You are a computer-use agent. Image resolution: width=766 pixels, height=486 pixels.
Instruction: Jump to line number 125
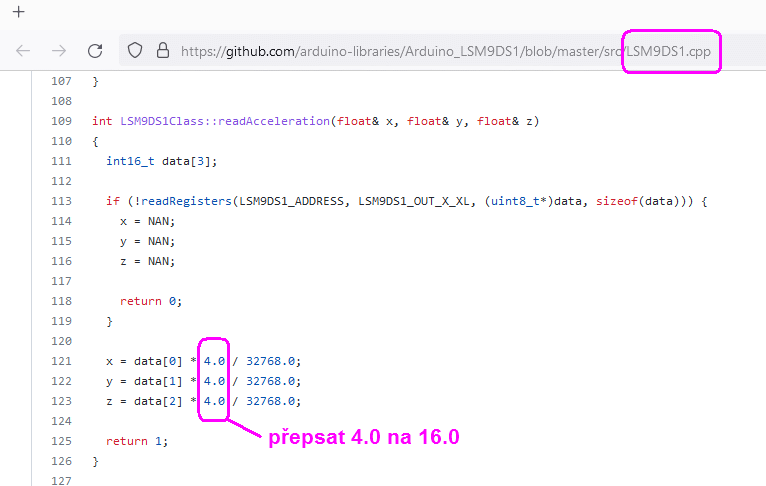pyautogui.click(x=60, y=441)
